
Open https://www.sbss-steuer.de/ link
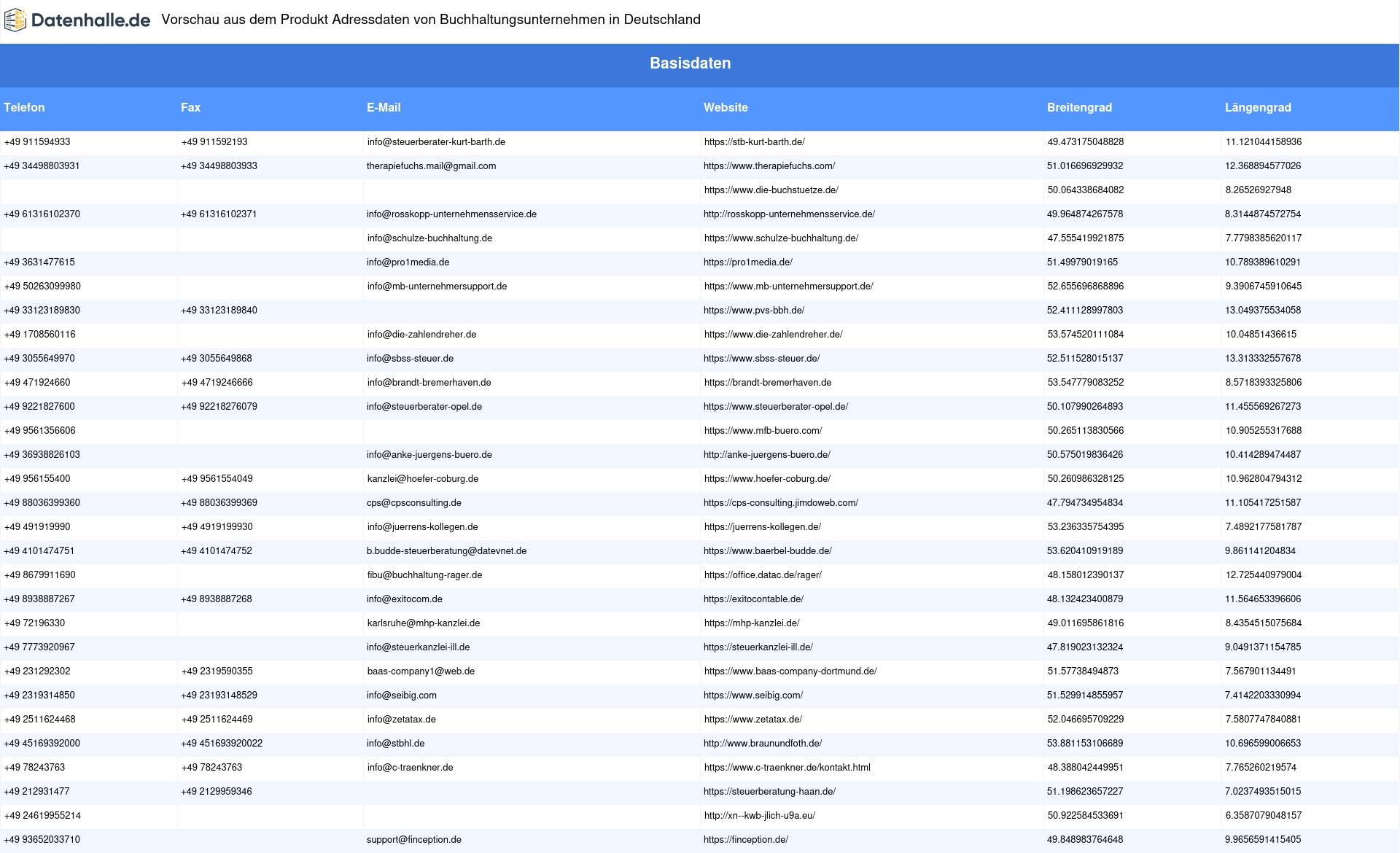(761, 359)
